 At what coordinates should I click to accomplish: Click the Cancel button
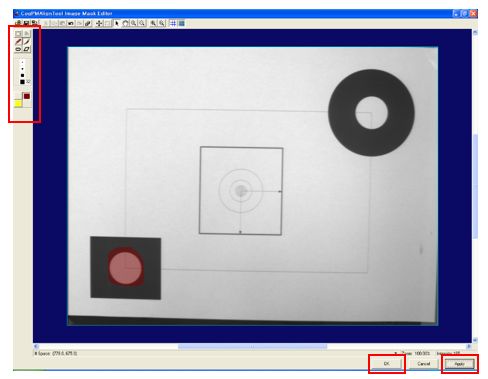(x=424, y=364)
